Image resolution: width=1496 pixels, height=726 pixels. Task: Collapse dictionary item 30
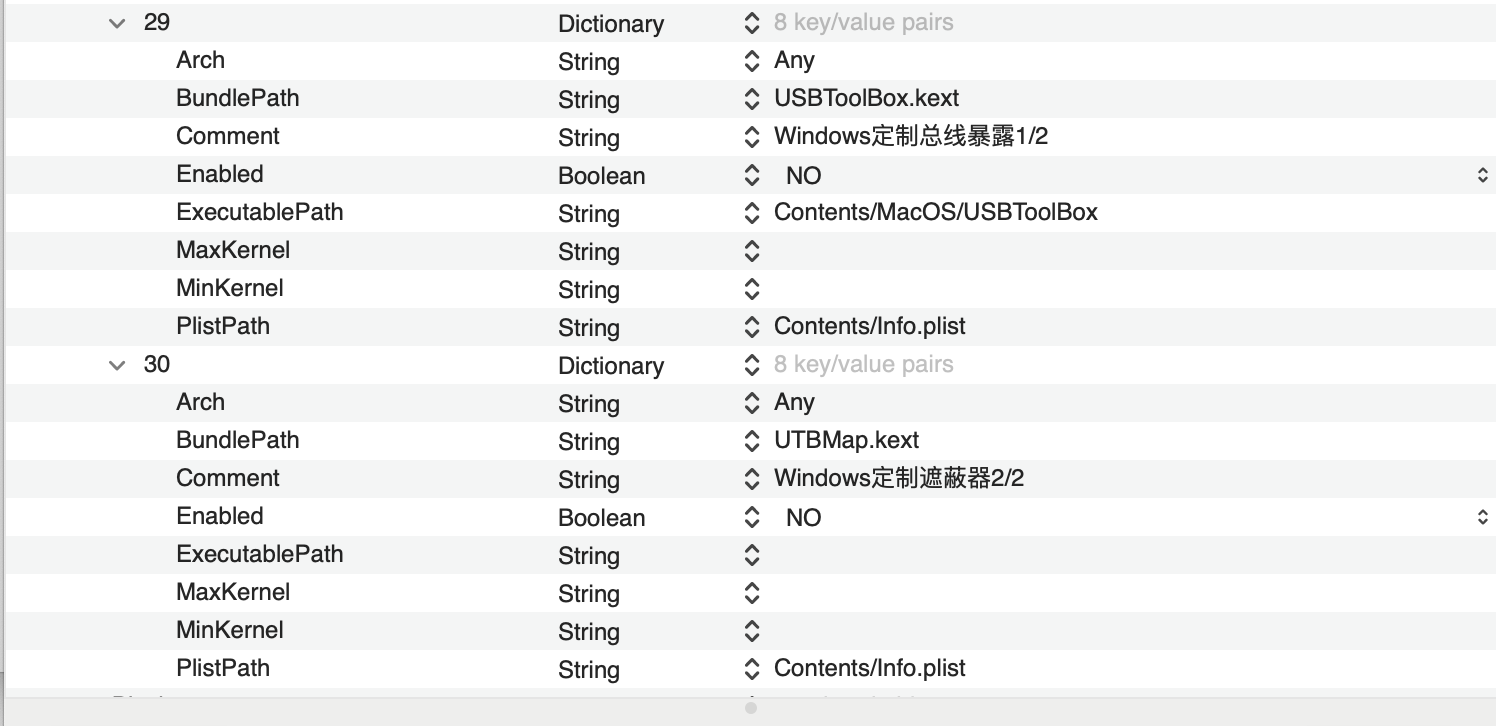point(117,365)
